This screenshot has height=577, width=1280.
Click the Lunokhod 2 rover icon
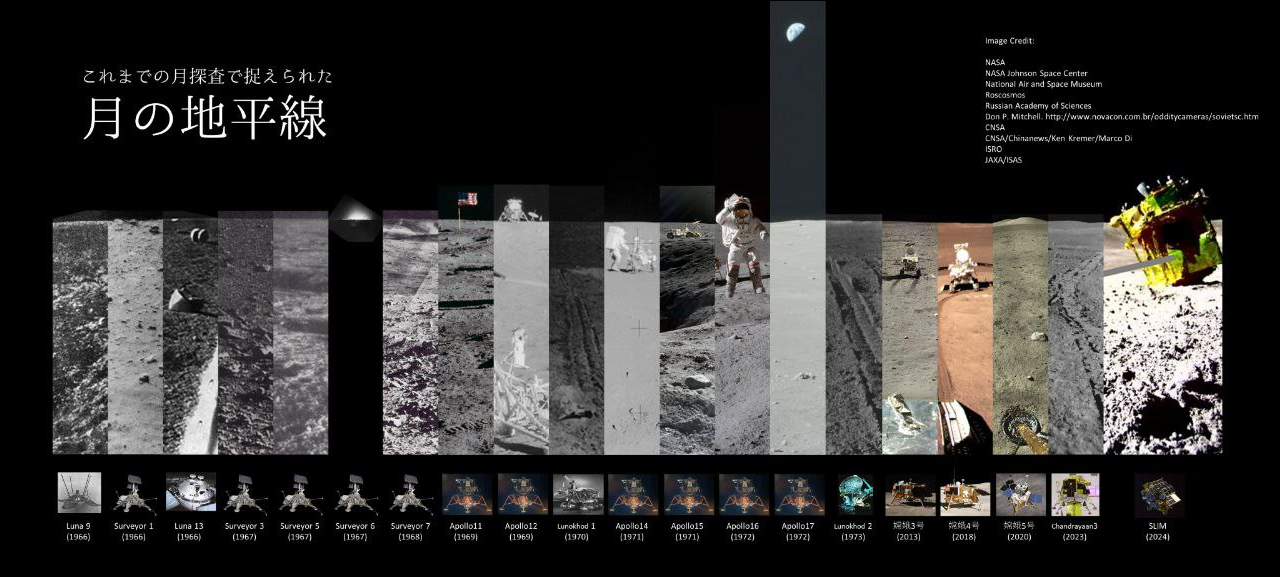pyautogui.click(x=854, y=494)
